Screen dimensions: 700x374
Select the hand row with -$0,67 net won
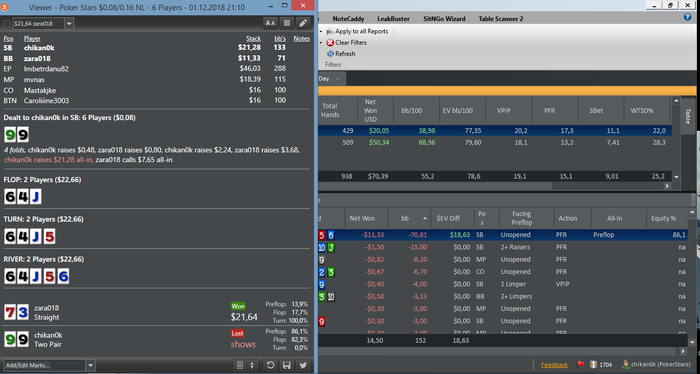503,272
